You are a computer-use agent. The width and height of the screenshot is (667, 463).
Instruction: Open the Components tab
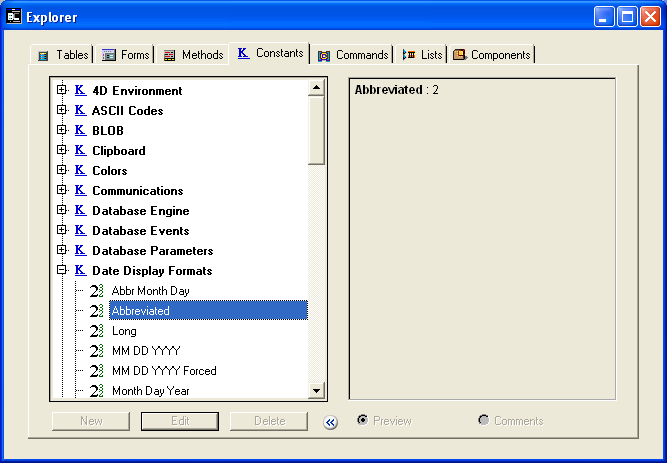click(x=492, y=55)
